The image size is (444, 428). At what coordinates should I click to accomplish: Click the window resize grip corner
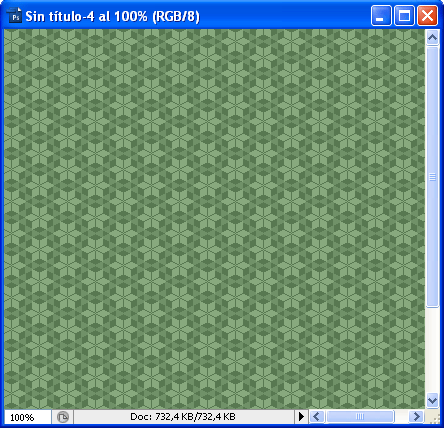point(433,417)
